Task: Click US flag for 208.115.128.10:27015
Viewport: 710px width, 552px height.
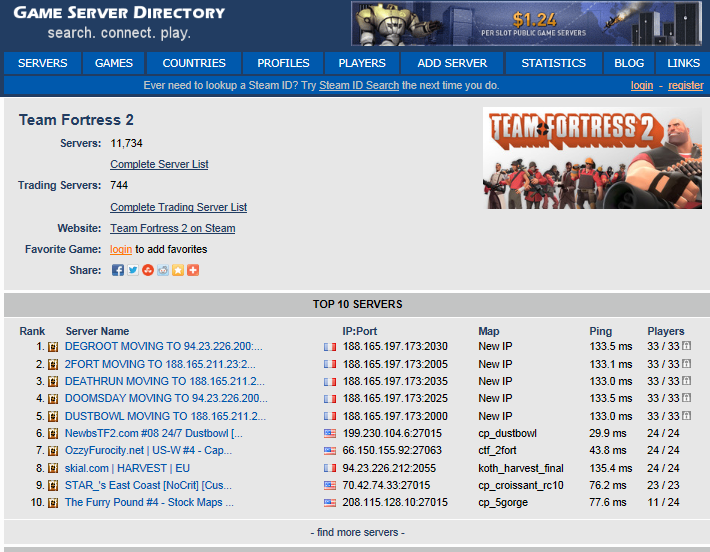Action: click(x=330, y=503)
